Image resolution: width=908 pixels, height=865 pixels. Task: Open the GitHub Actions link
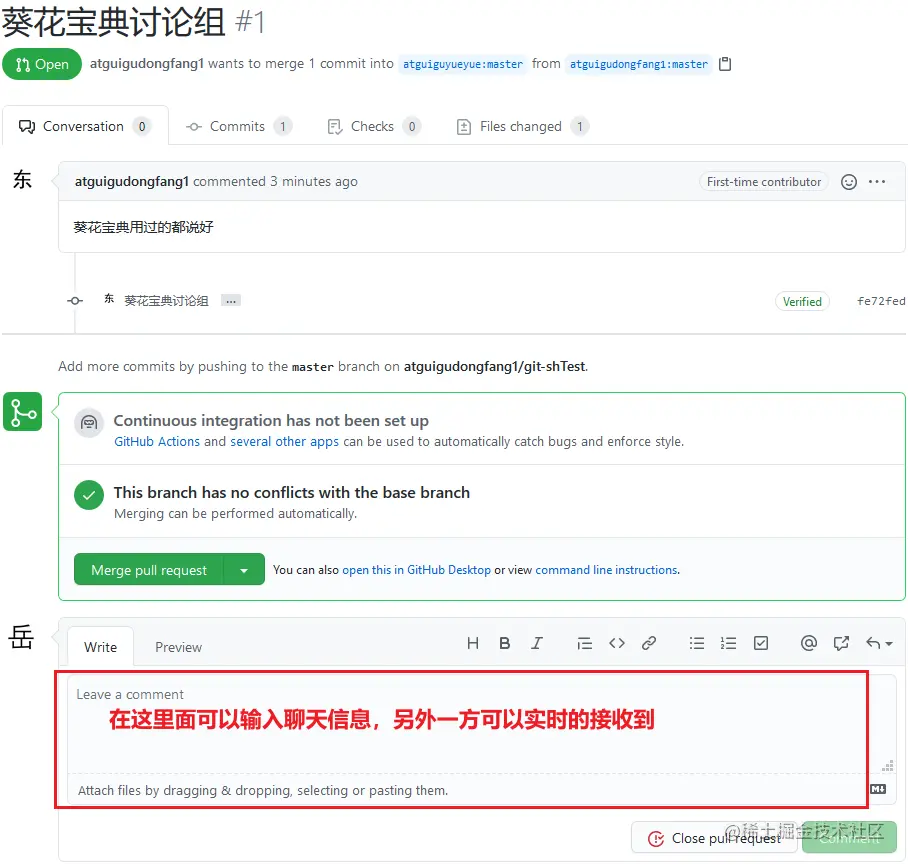[157, 442]
